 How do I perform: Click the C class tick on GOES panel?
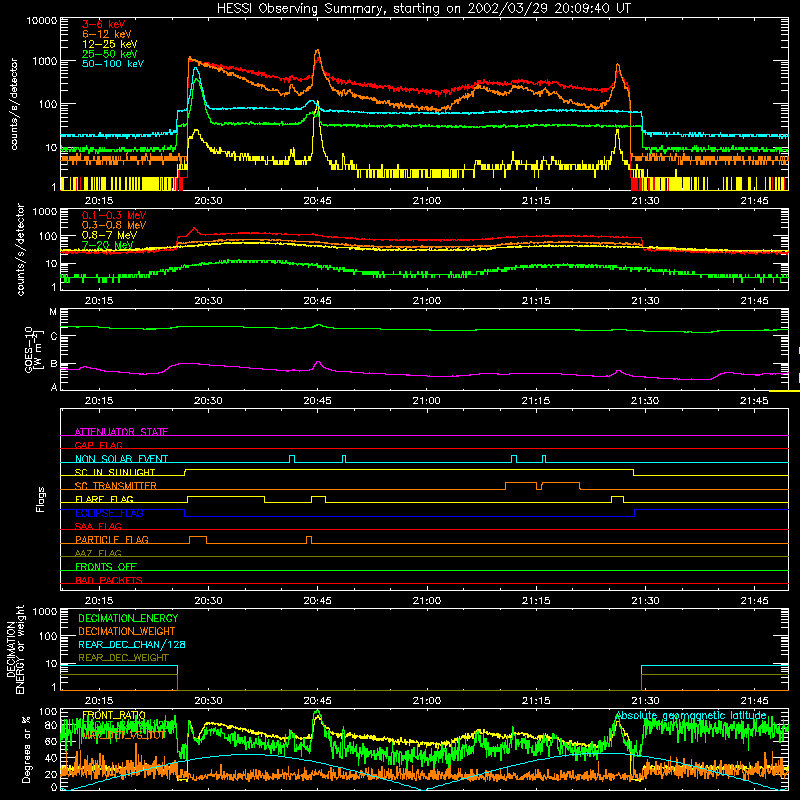53,336
